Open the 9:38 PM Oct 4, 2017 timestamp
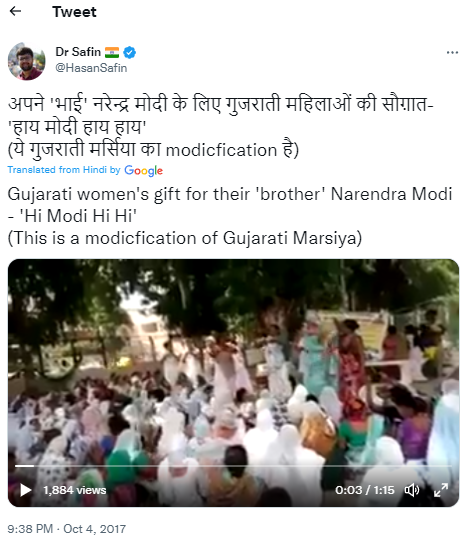The height and width of the screenshot is (541, 467). [x=67, y=529]
